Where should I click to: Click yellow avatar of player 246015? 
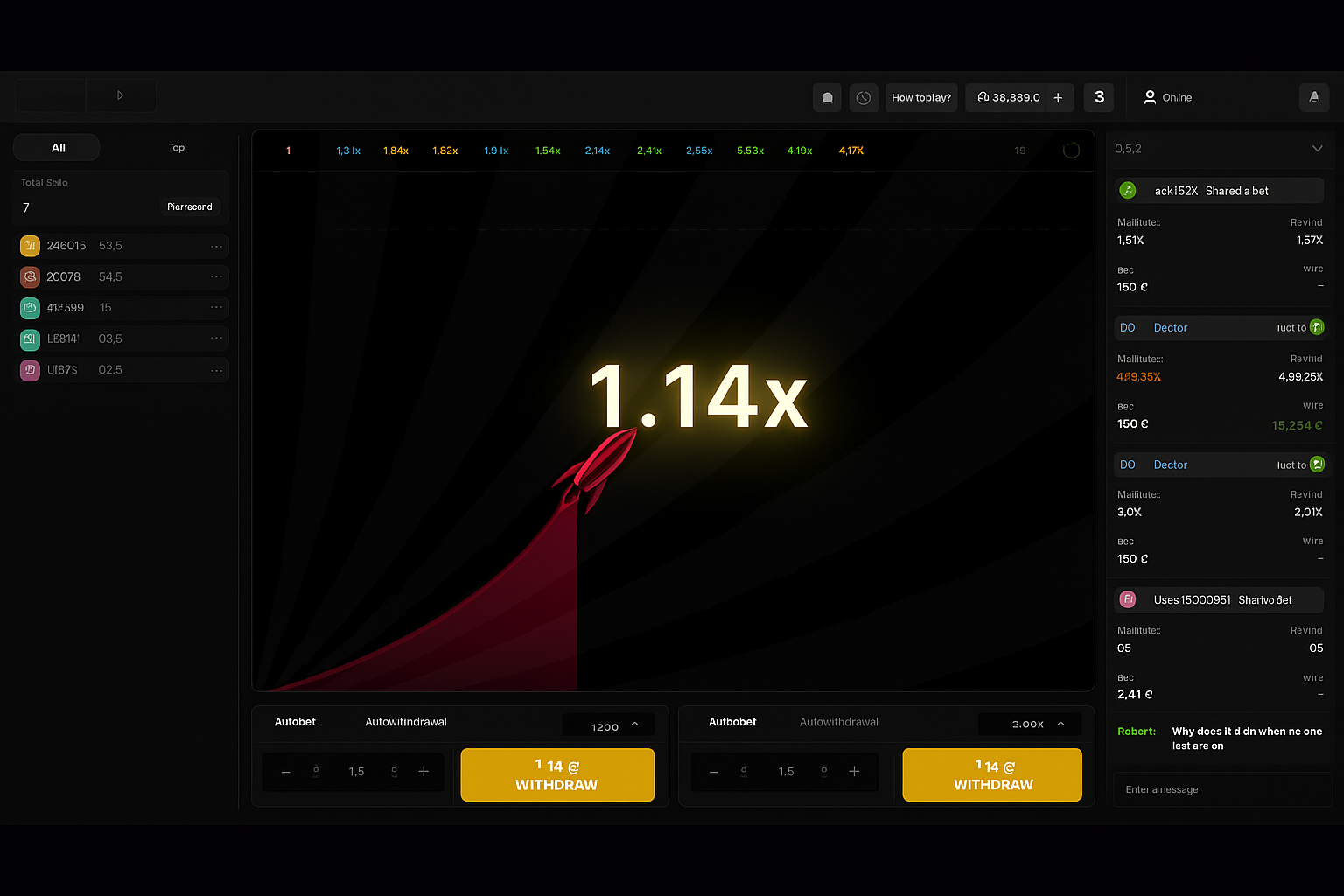(30, 246)
